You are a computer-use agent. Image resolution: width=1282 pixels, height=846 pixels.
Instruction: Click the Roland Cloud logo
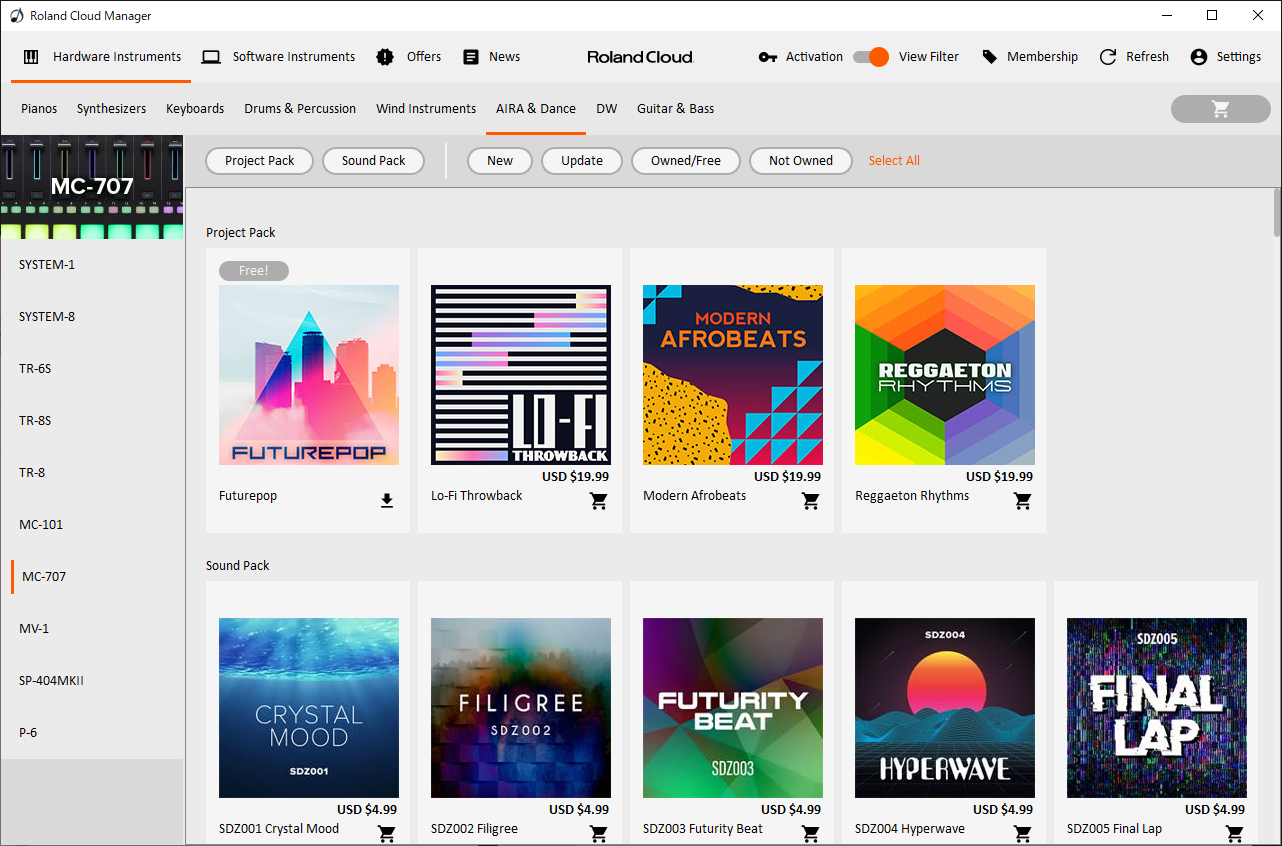(640, 57)
